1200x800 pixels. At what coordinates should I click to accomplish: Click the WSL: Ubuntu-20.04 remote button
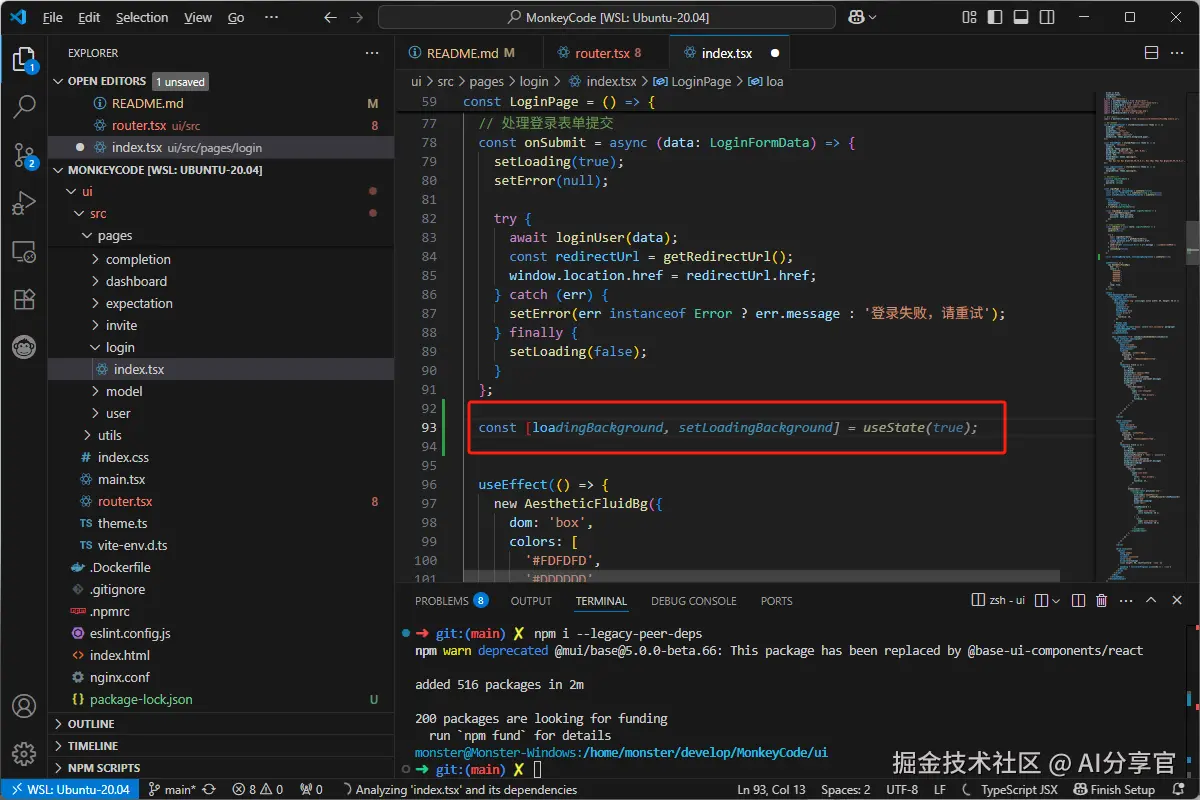click(68, 789)
